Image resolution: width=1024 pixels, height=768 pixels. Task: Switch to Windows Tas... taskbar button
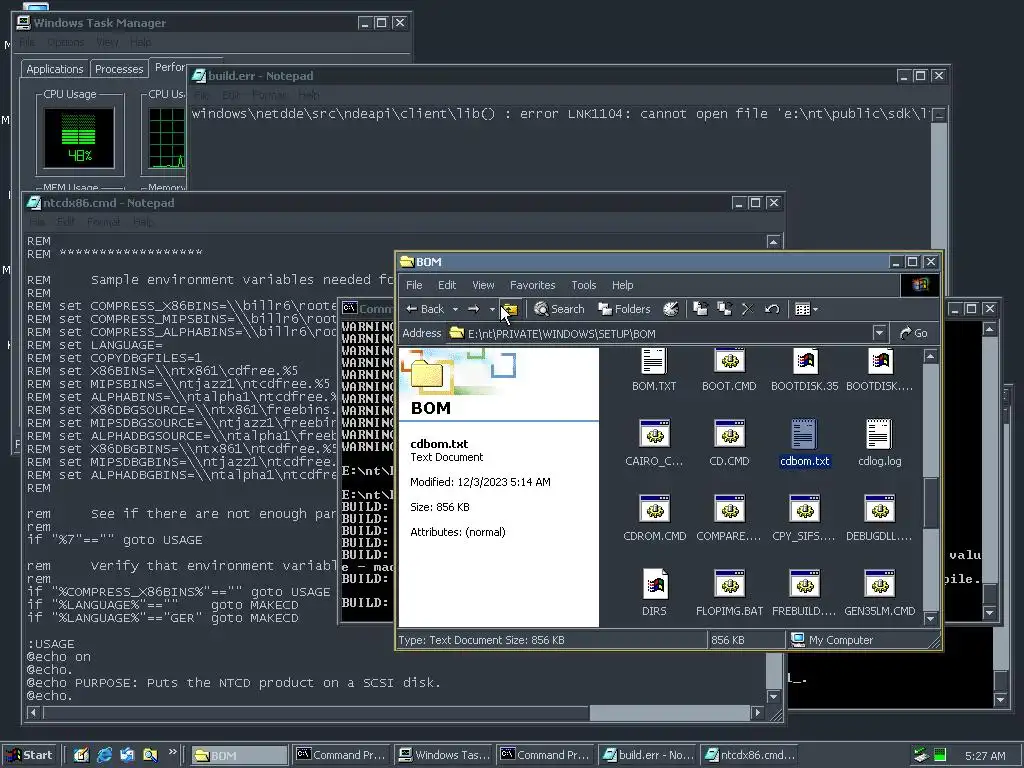pyautogui.click(x=444, y=756)
